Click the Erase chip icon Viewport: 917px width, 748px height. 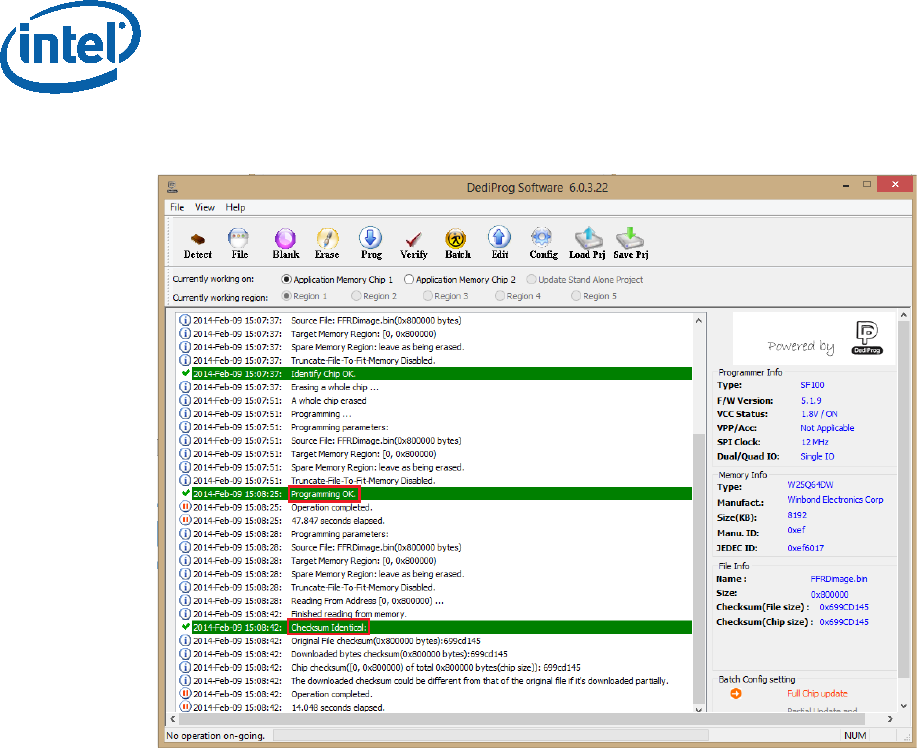(x=327, y=244)
